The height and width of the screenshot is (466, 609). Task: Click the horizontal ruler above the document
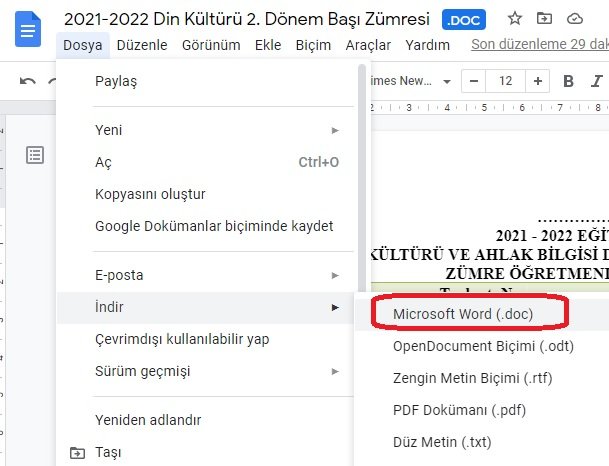click(x=489, y=108)
